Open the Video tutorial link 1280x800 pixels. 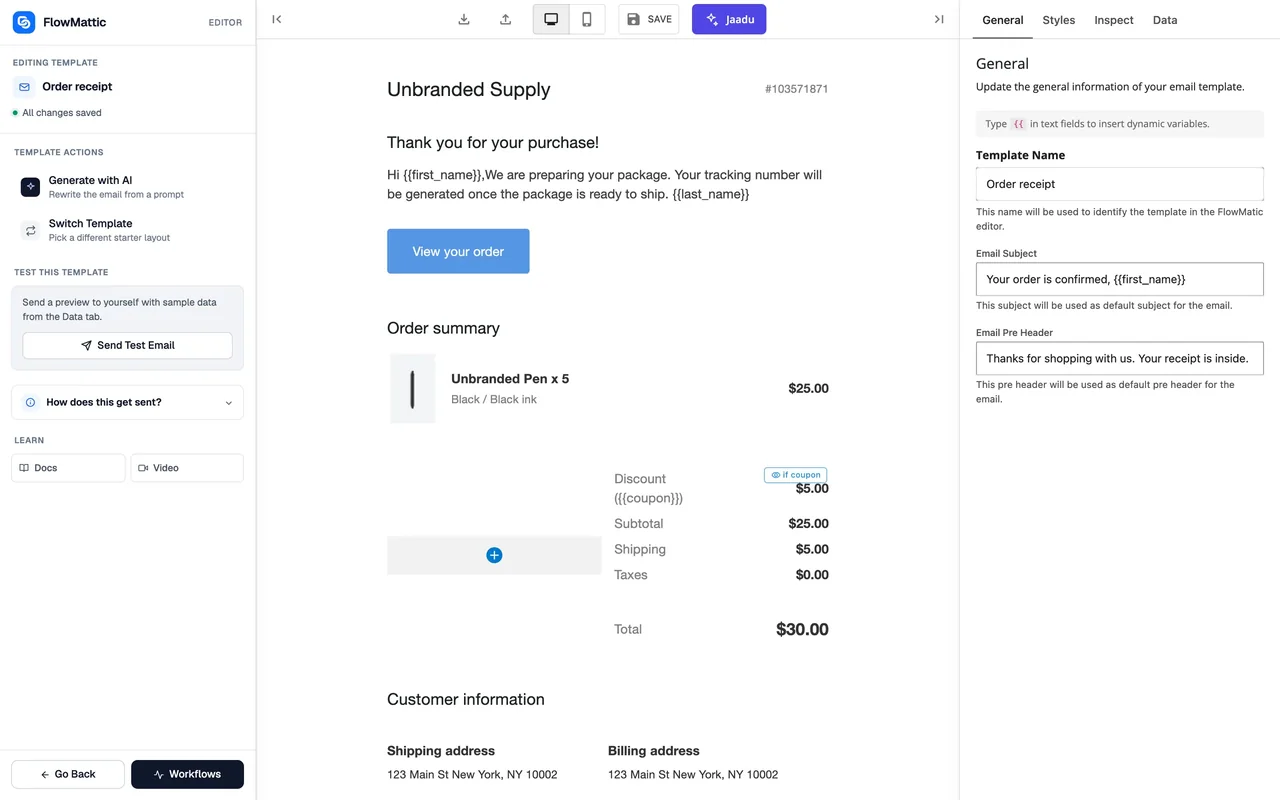point(187,468)
